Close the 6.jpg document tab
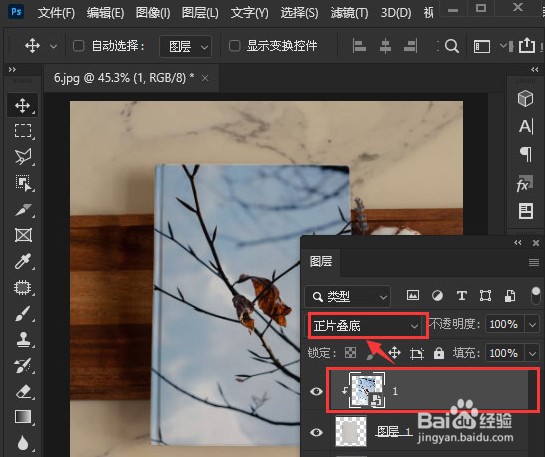This screenshot has height=457, width=545. click(205, 79)
